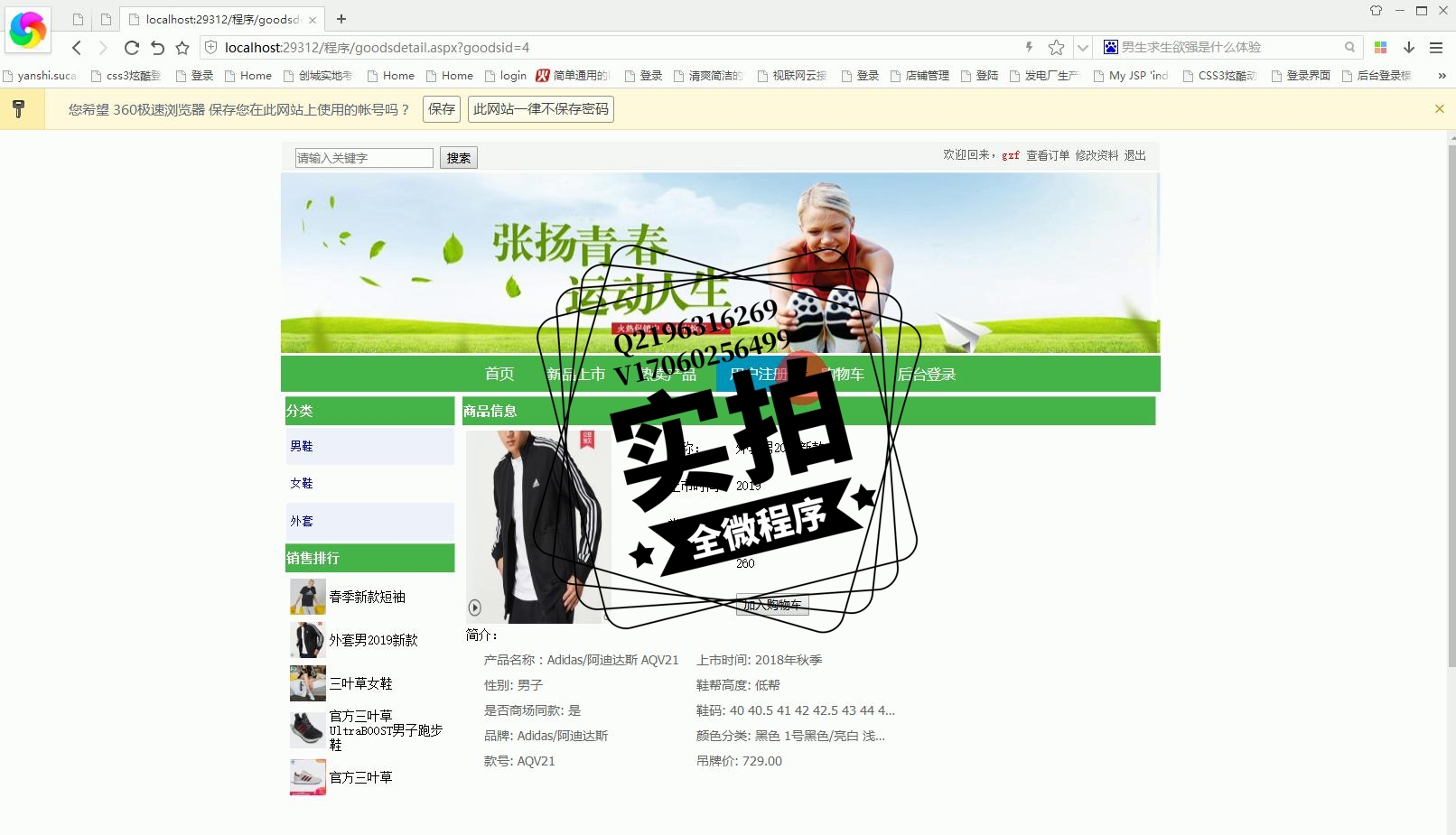The image size is (1456, 835).
Task: Click the browser back arrow
Action: pyautogui.click(x=77, y=48)
